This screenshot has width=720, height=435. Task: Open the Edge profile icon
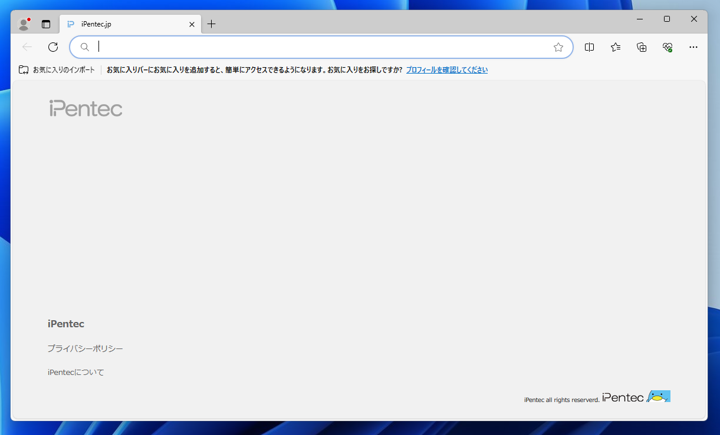24,24
